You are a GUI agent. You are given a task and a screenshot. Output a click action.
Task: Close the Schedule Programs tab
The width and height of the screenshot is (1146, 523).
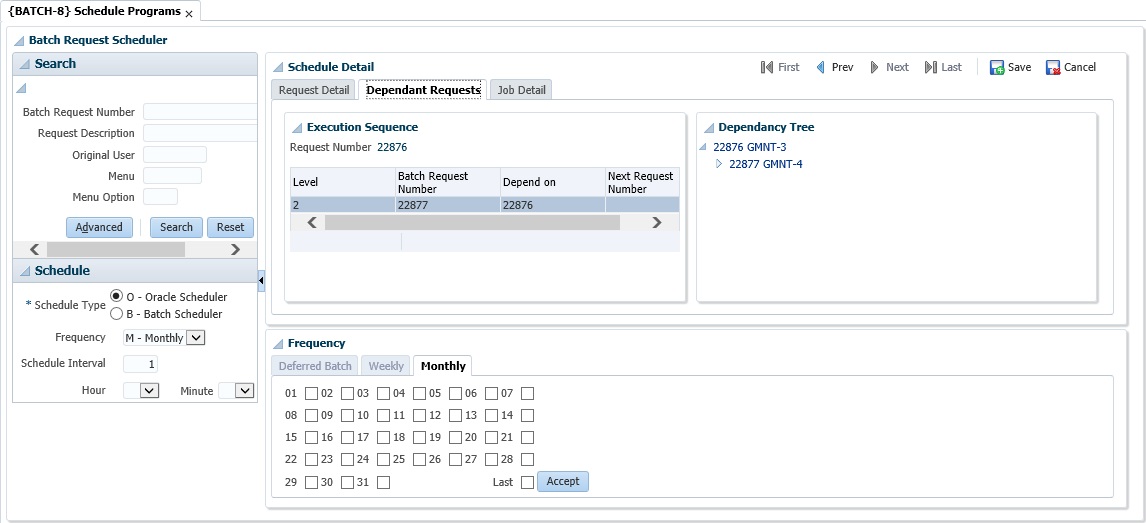[x=189, y=14]
